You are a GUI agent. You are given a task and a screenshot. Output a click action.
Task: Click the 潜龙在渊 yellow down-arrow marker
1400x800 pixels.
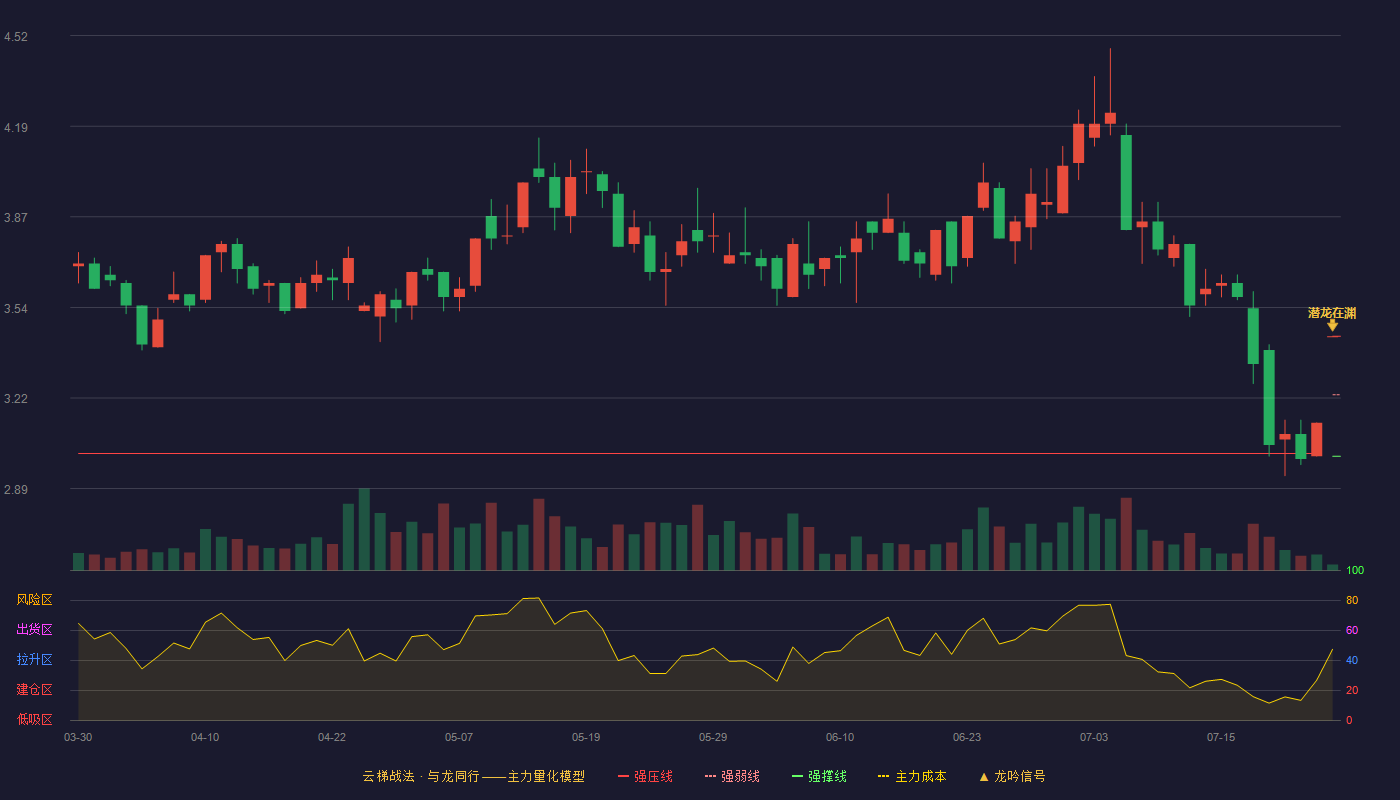click(1332, 326)
